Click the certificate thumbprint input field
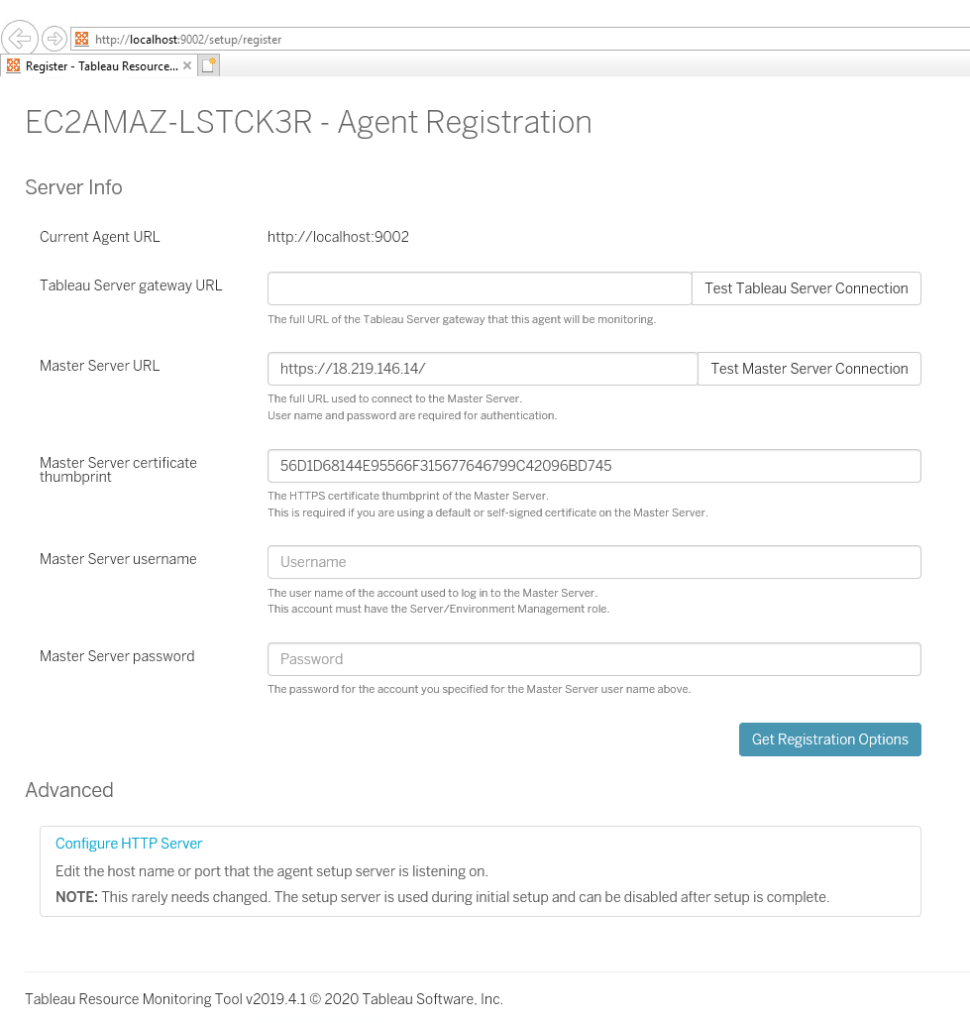The width and height of the screenshot is (970, 1023). (x=594, y=465)
